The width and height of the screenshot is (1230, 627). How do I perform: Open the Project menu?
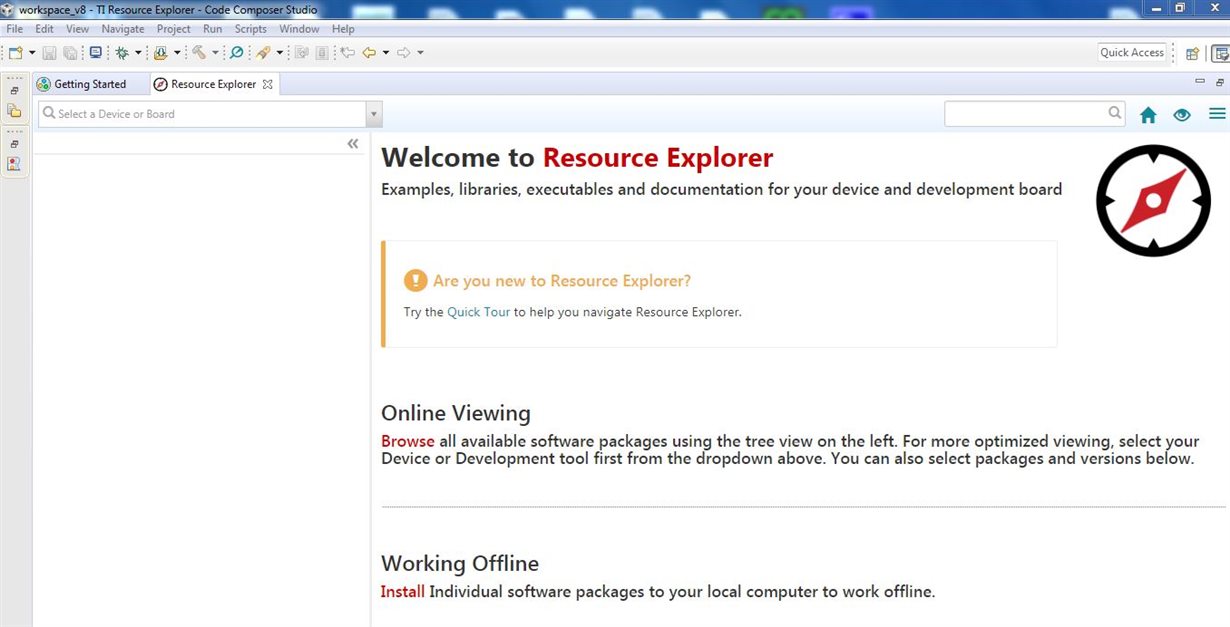click(173, 29)
